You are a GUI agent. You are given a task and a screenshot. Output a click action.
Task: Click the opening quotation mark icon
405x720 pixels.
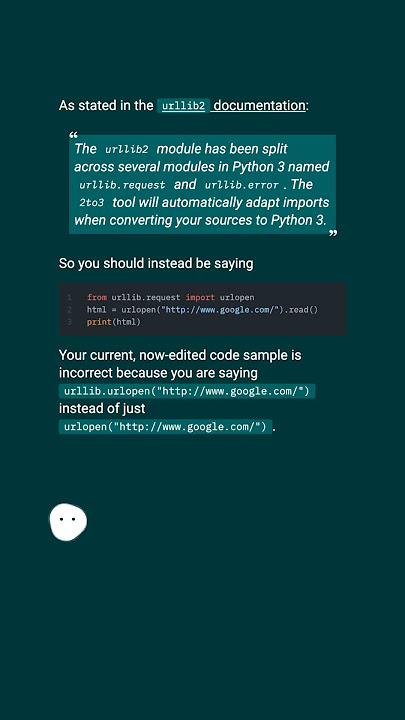click(x=73, y=135)
